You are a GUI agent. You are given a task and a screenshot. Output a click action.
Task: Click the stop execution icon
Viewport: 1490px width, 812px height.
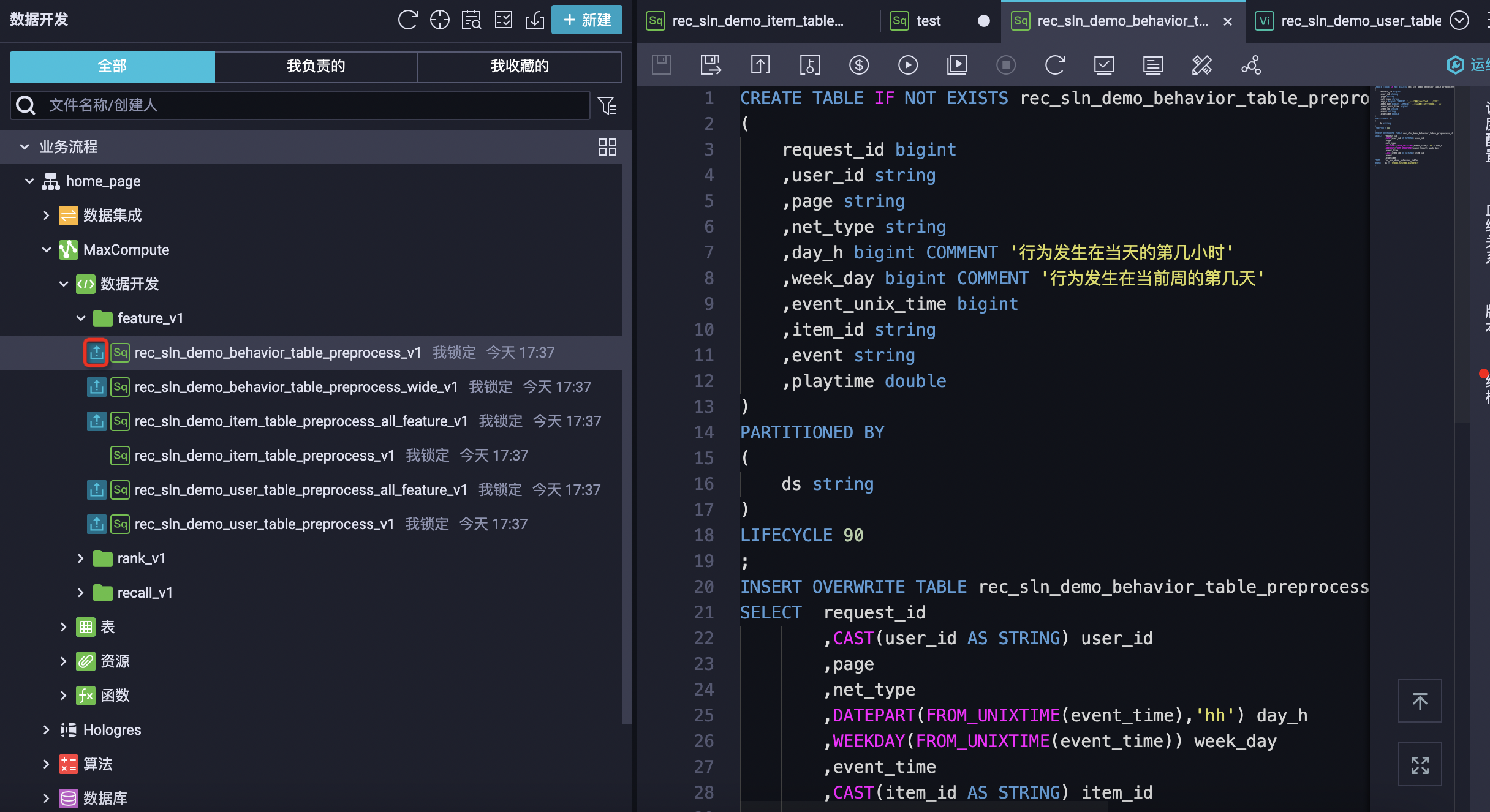point(1005,65)
